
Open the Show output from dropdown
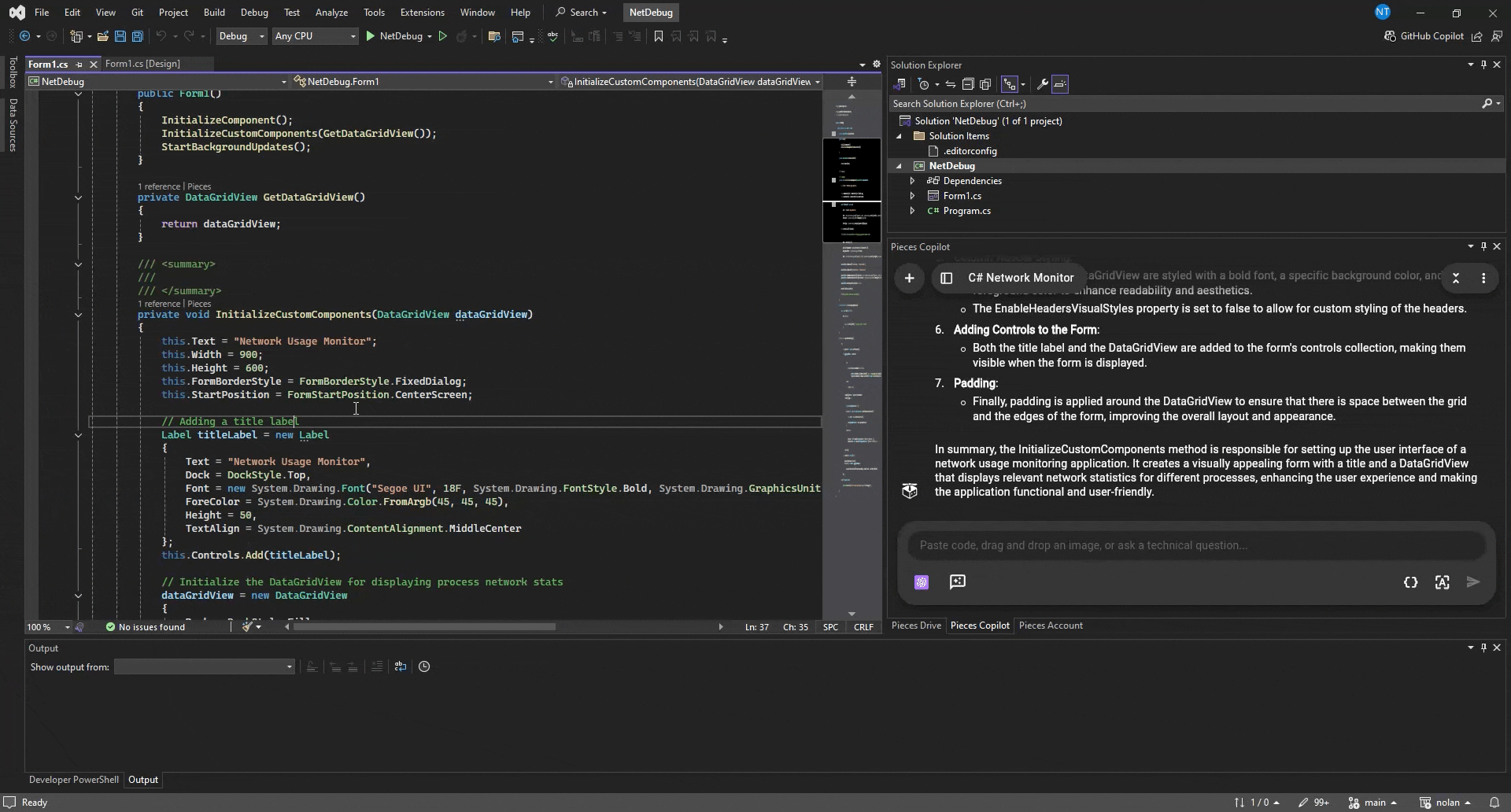tap(204, 667)
